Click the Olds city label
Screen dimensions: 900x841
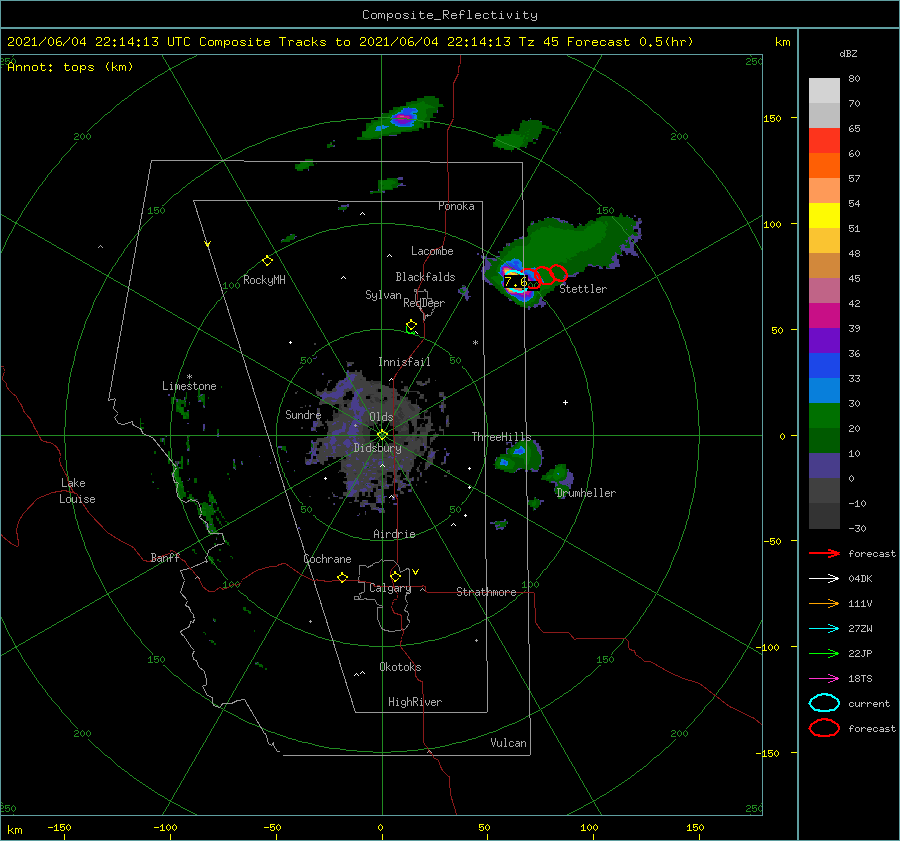pyautogui.click(x=381, y=417)
